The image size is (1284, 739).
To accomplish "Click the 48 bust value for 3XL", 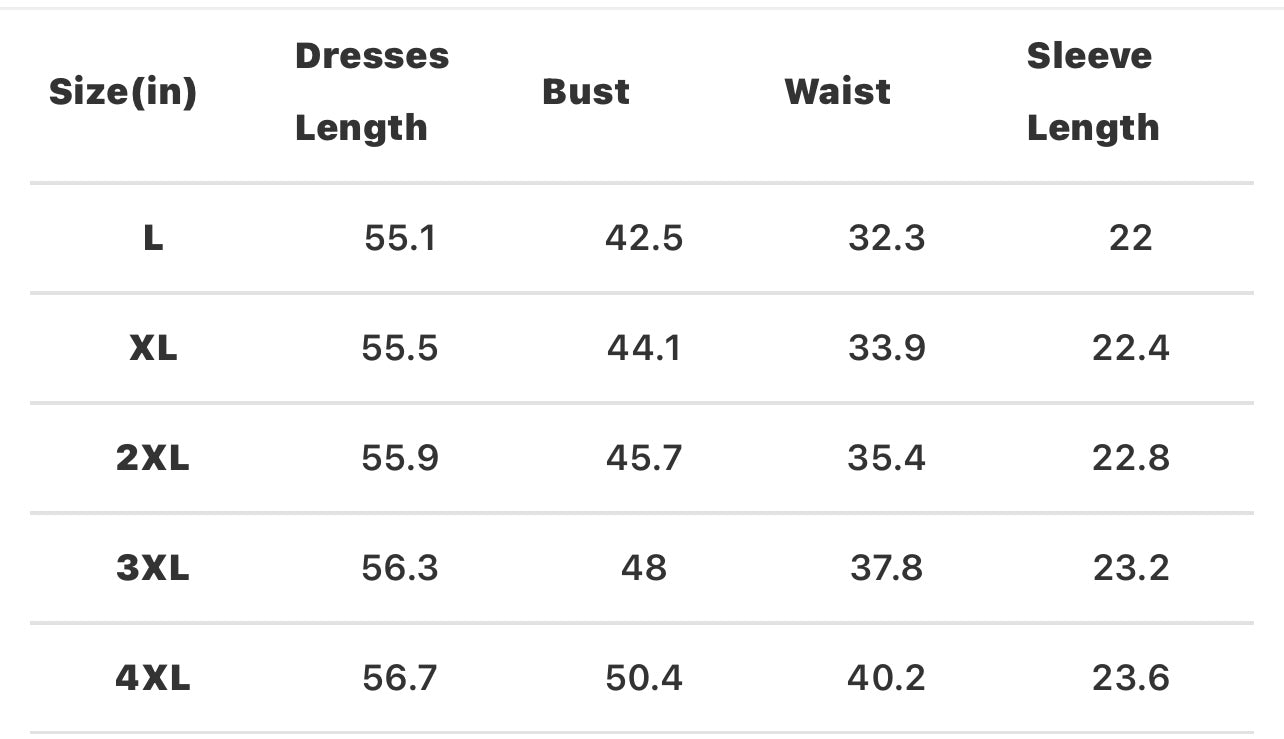I will (x=643, y=568).
